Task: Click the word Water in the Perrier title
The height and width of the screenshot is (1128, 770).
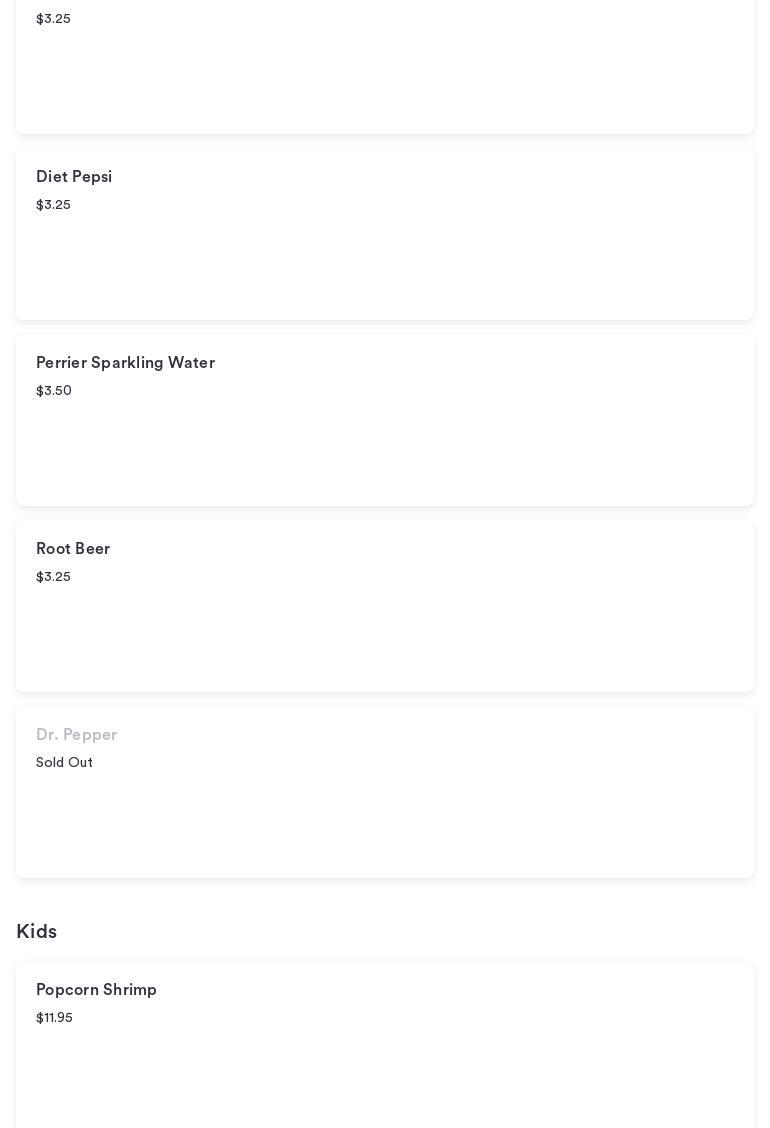Action: pyautogui.click(x=191, y=363)
